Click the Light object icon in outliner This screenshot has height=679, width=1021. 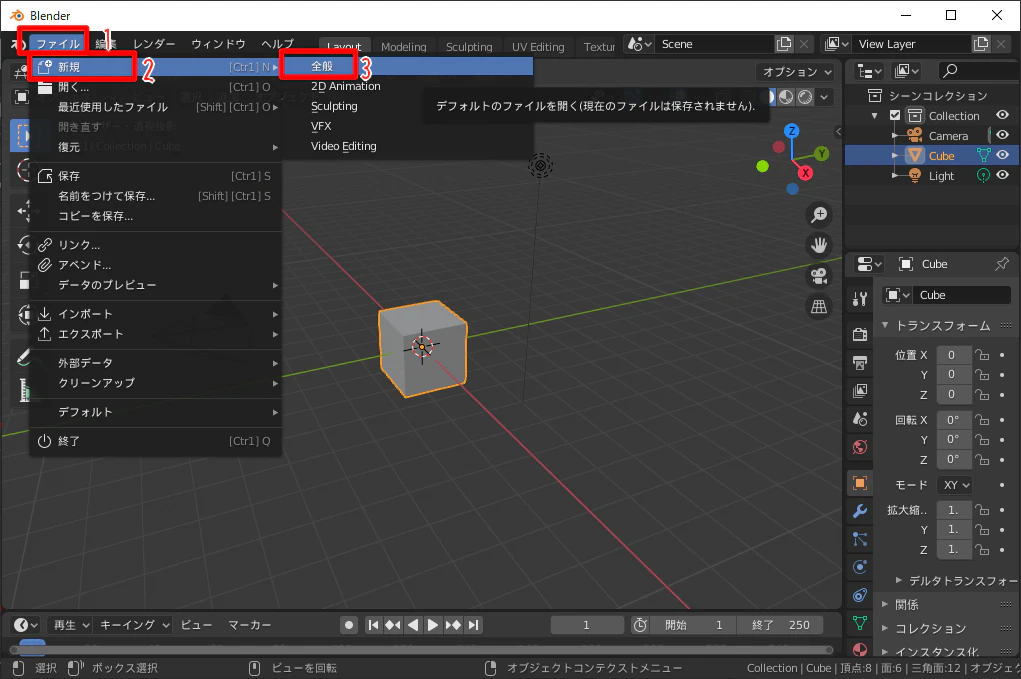pos(915,176)
